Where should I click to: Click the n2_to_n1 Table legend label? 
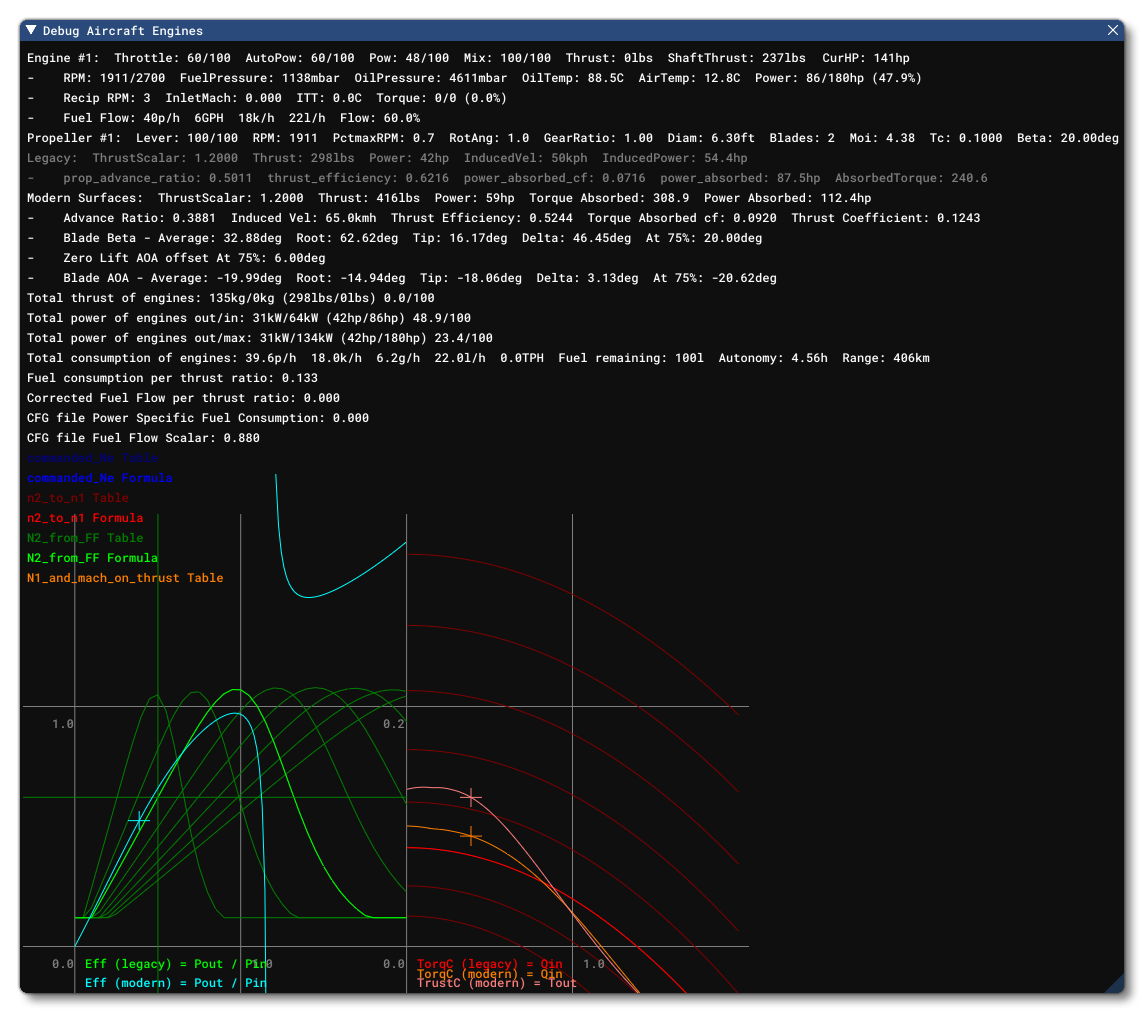77,498
